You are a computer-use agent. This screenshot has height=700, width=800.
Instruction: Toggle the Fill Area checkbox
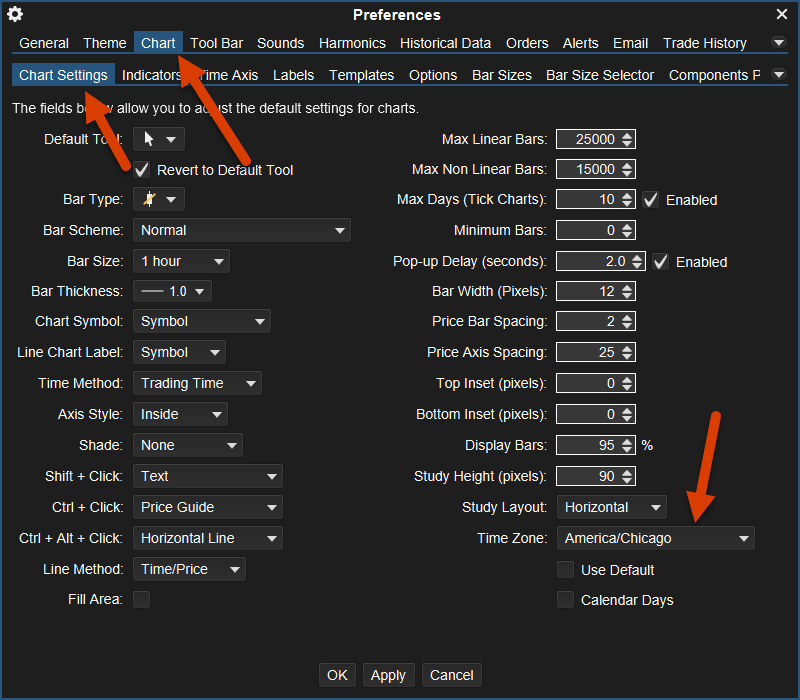point(142,599)
